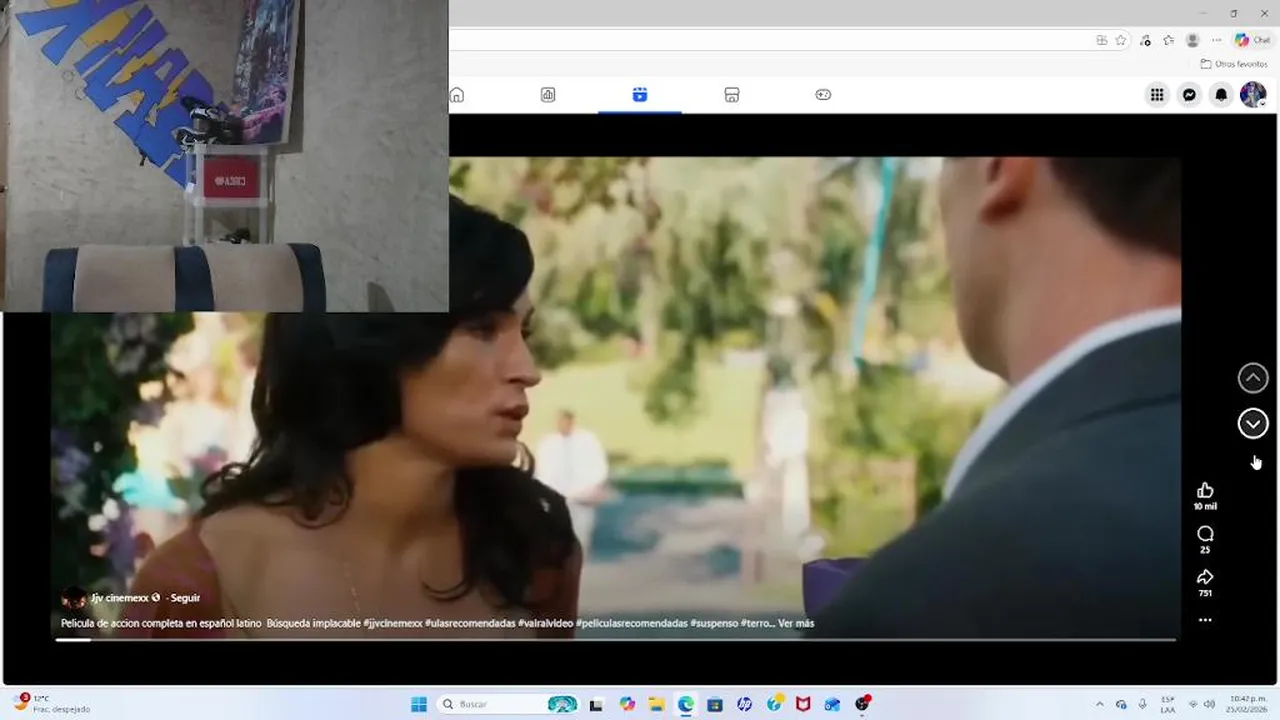
Task: Open the network Wi-Fi quick settings
Action: coord(1193,704)
